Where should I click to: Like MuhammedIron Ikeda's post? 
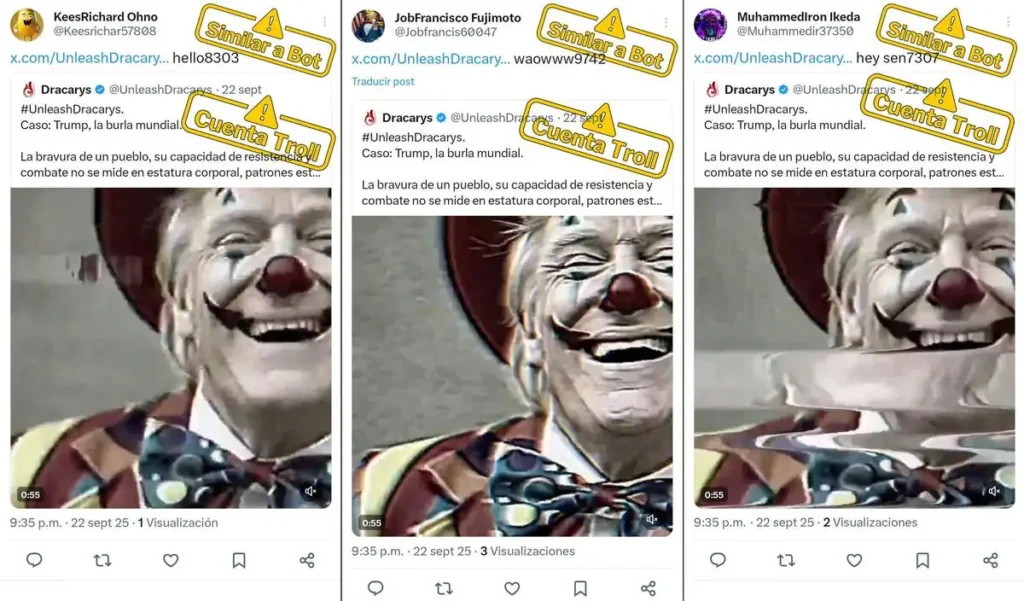[854, 560]
